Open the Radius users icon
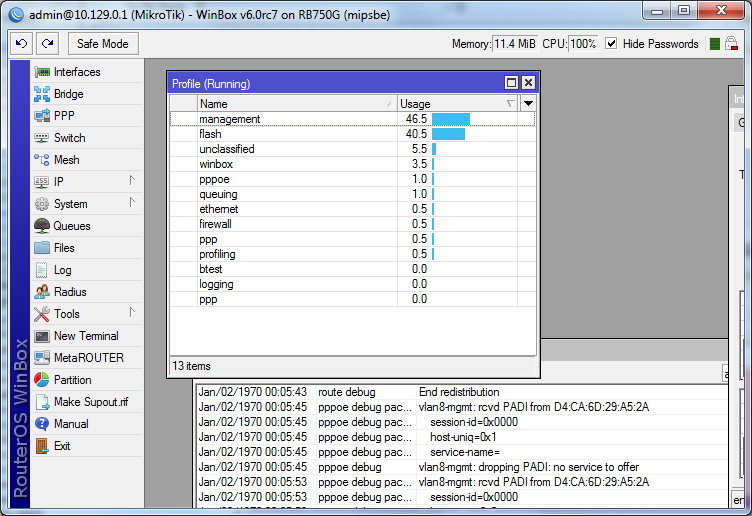Viewport: 752px width, 516px height. click(42, 292)
